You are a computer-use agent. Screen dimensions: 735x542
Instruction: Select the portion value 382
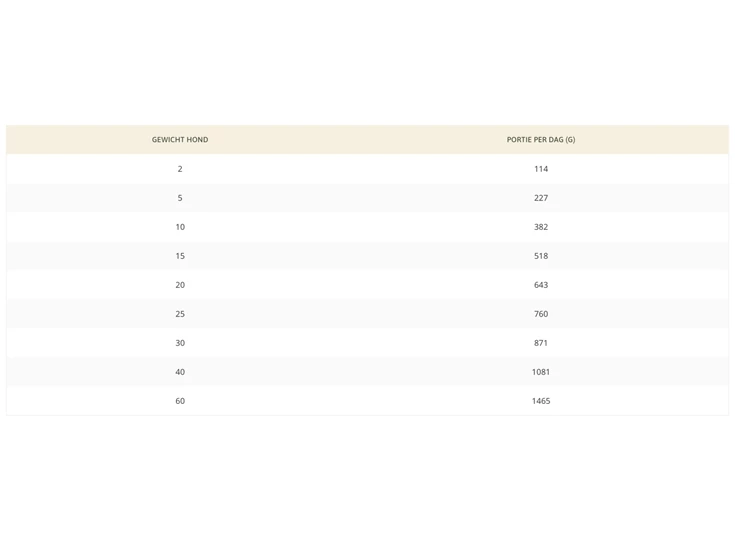pos(541,227)
